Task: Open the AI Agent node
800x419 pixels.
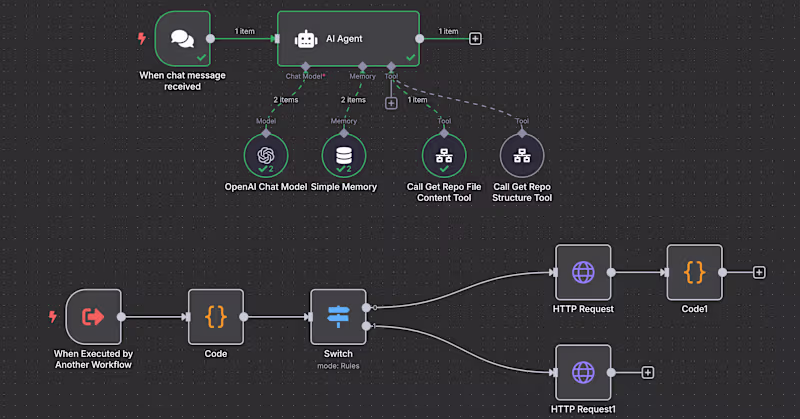Action: (x=348, y=39)
